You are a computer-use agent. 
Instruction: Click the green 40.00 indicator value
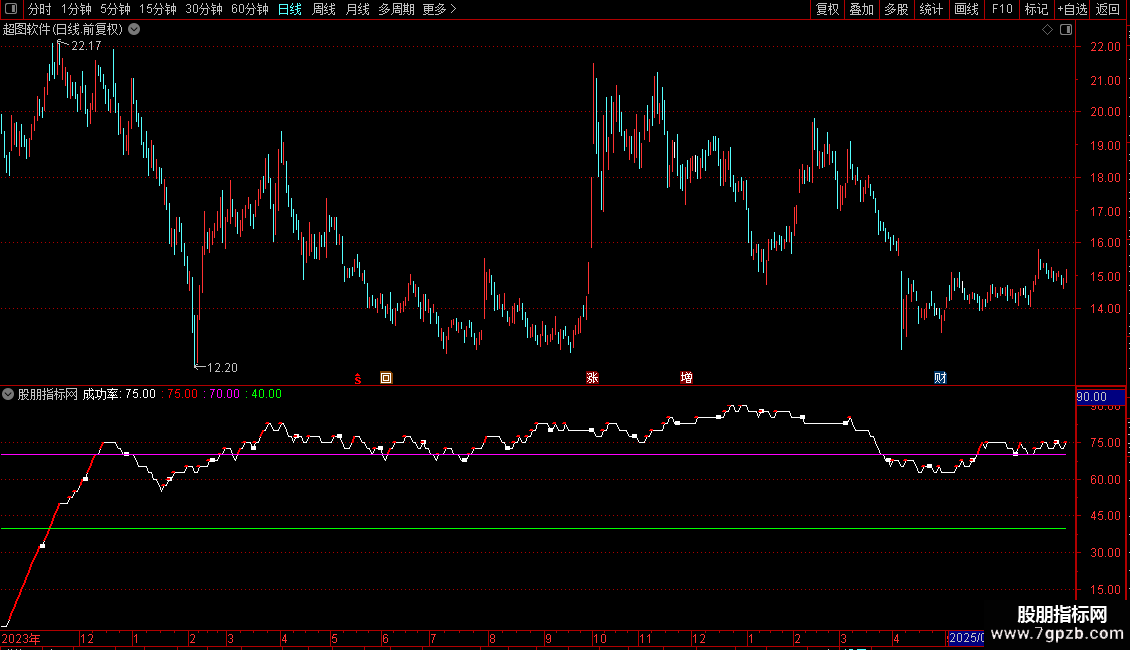(266, 394)
